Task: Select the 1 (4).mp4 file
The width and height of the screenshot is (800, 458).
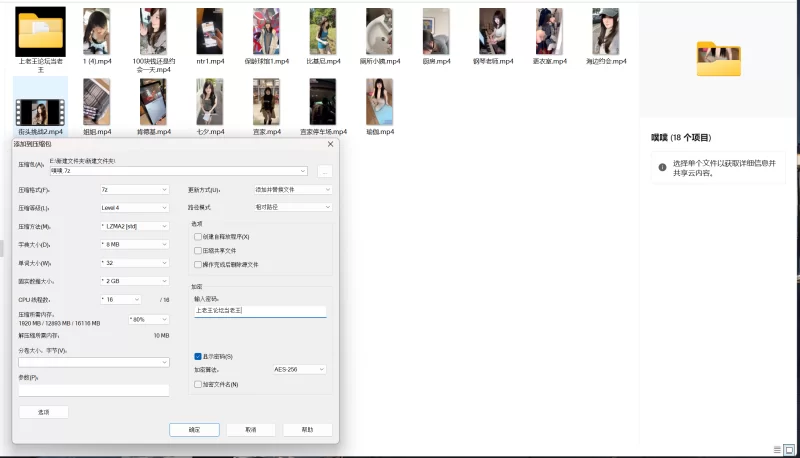Action: (96, 32)
